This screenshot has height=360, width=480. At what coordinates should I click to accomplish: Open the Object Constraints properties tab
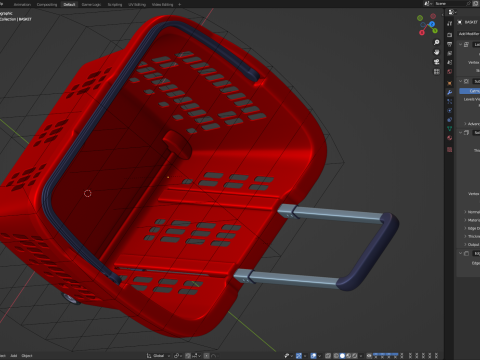[x=450, y=119]
